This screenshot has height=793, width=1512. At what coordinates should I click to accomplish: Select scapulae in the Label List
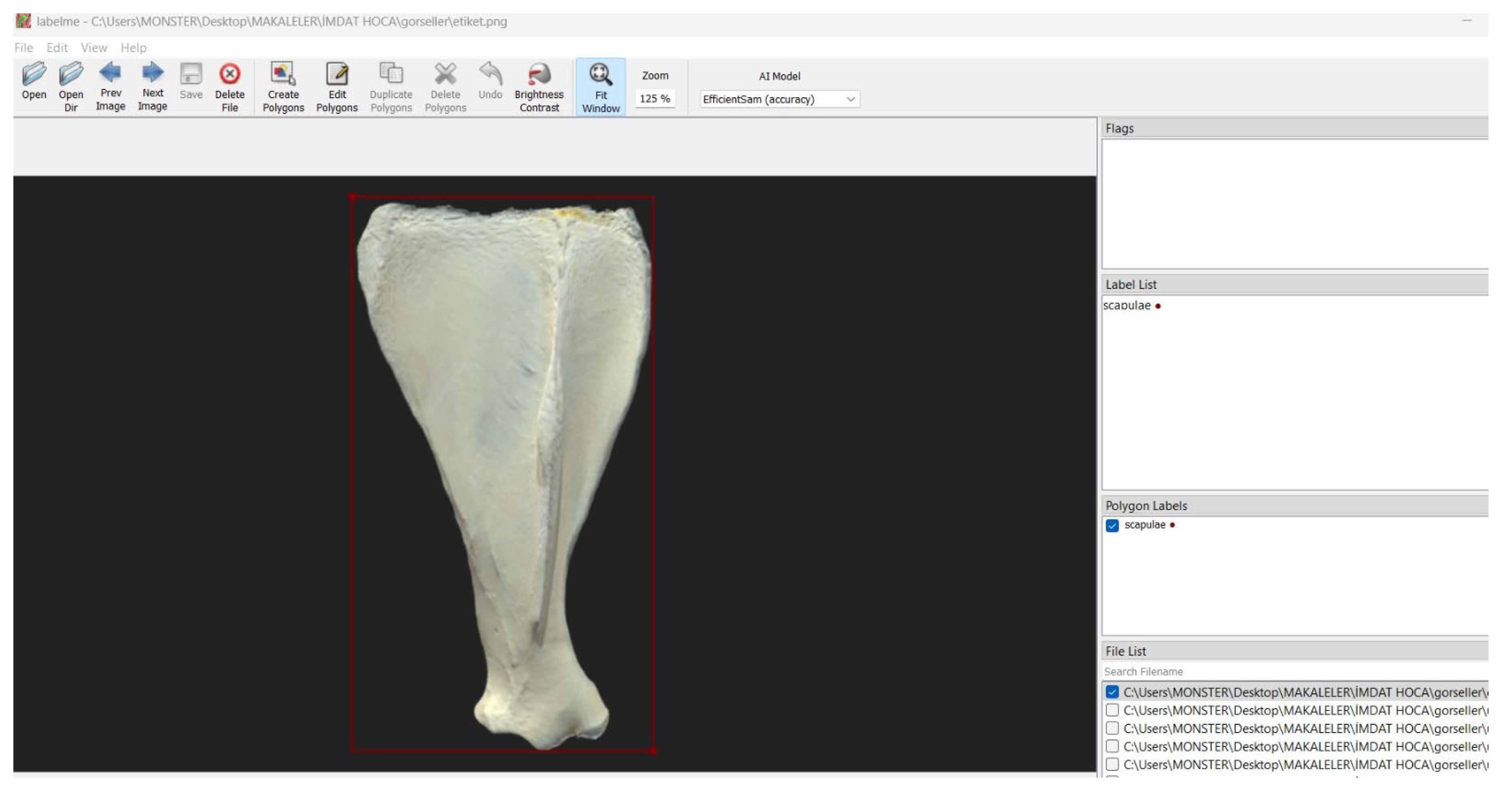click(x=1127, y=305)
